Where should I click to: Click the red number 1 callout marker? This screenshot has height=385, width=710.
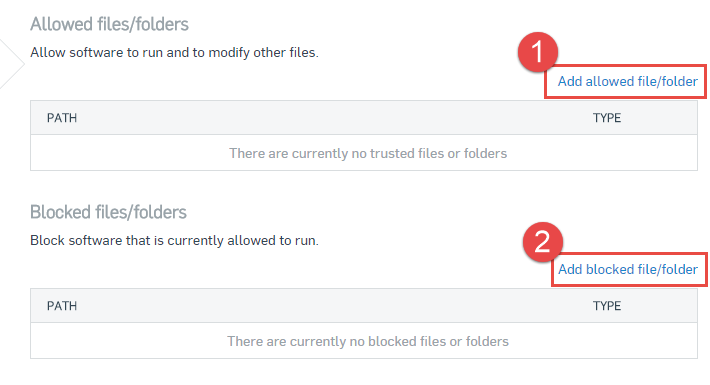tap(537, 52)
